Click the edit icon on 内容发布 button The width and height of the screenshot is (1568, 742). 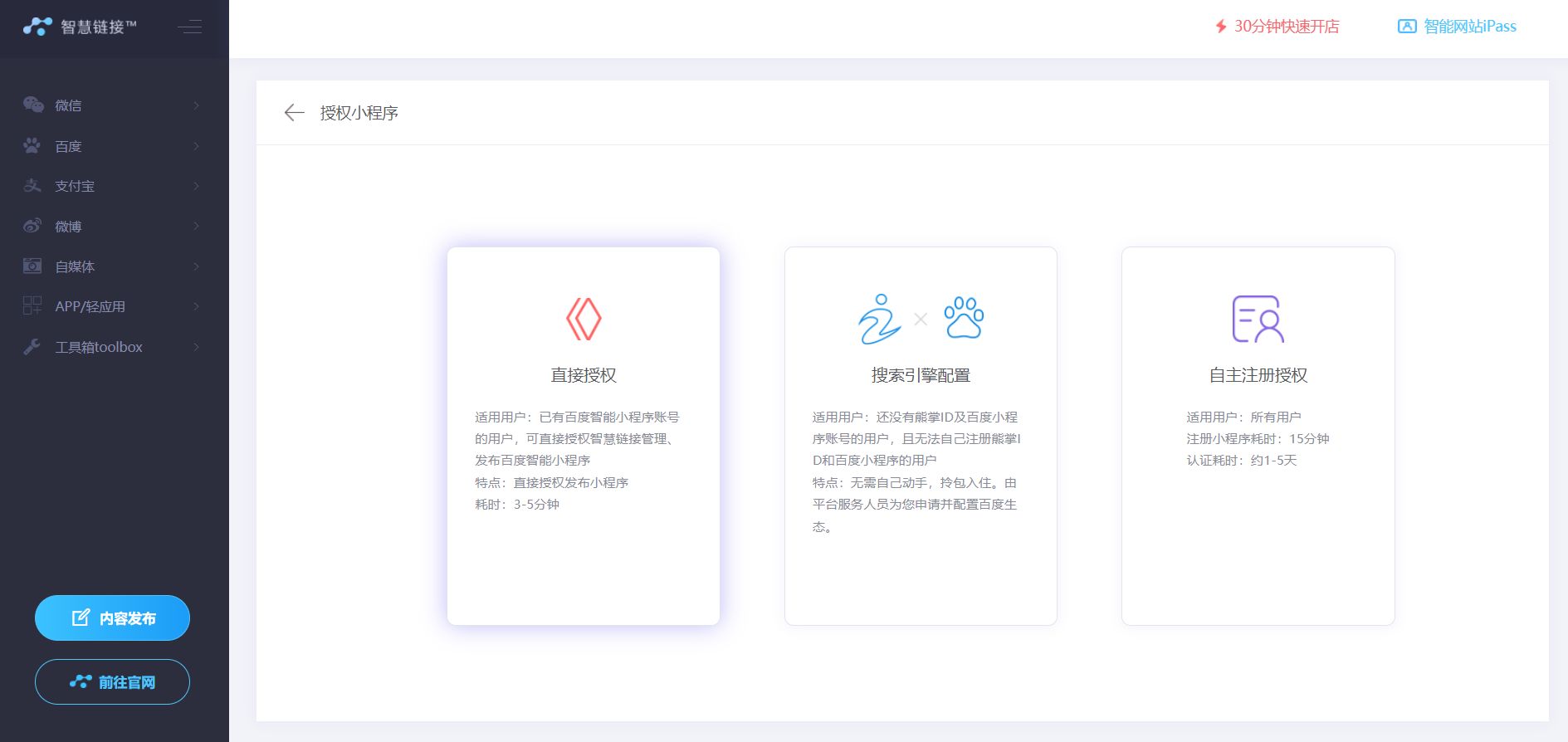click(x=81, y=618)
